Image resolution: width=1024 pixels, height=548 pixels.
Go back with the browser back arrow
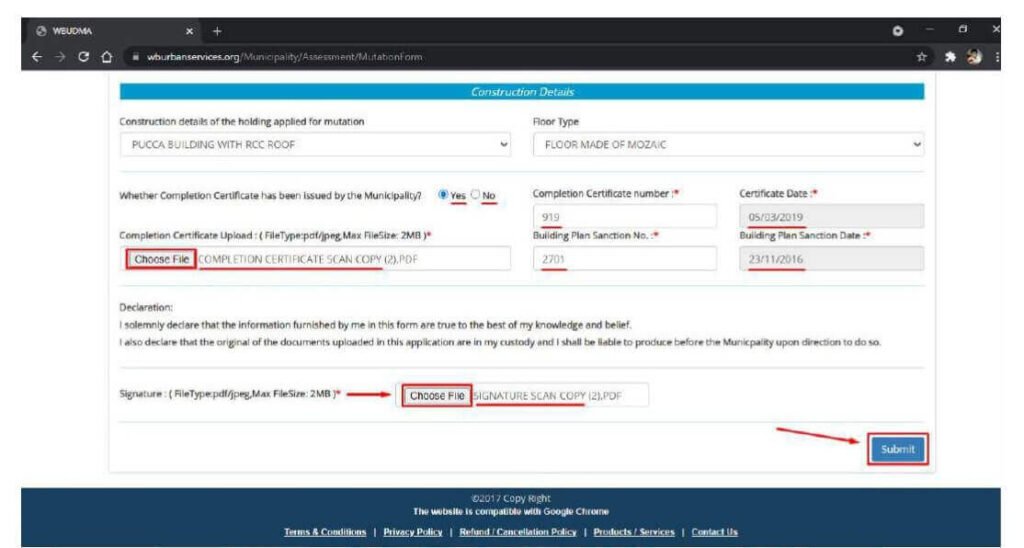click(x=37, y=57)
